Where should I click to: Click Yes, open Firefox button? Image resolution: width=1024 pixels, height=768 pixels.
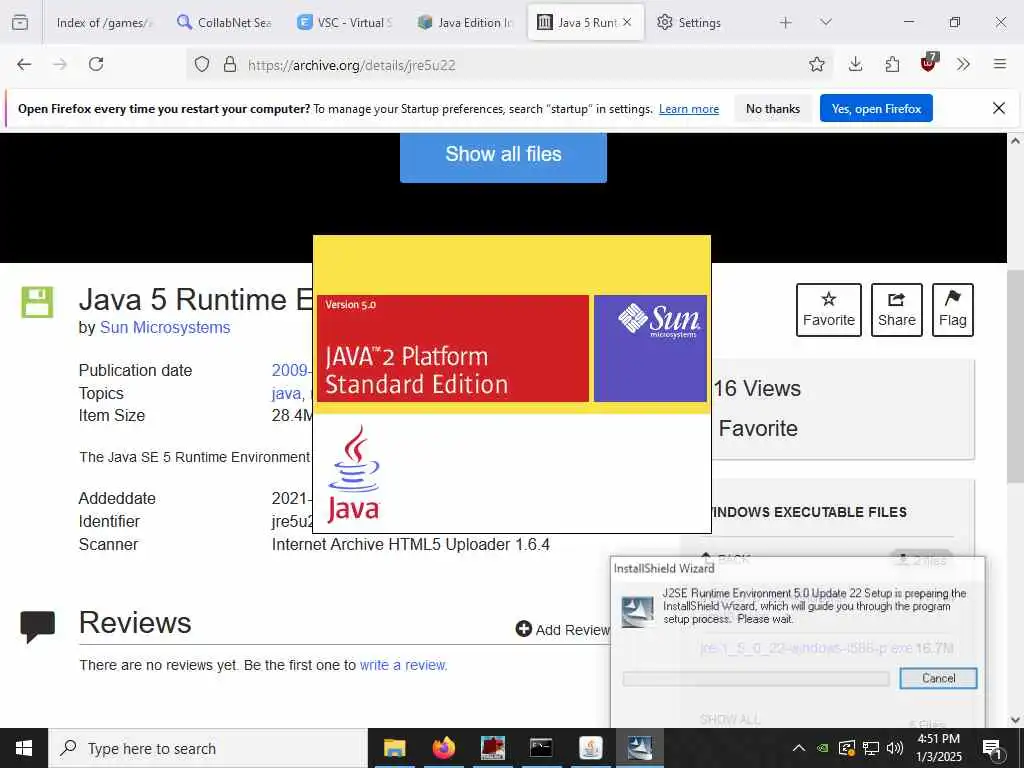coord(876,108)
